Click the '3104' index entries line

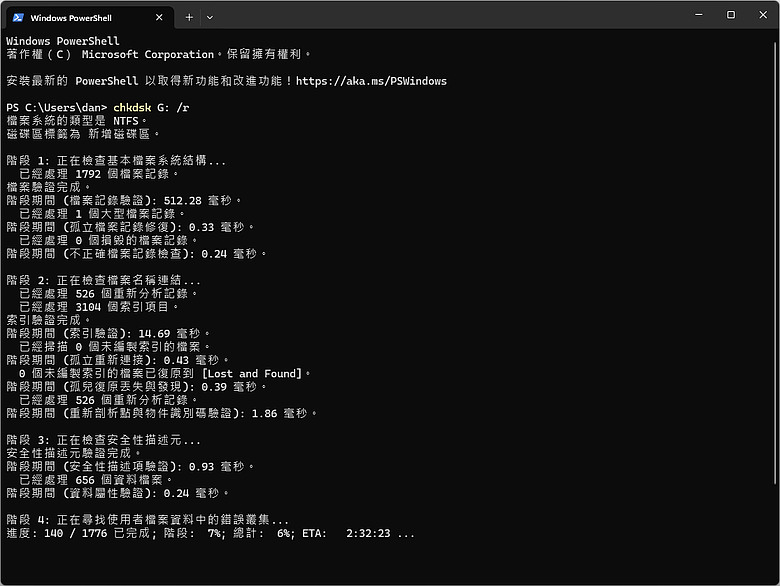tap(98, 307)
